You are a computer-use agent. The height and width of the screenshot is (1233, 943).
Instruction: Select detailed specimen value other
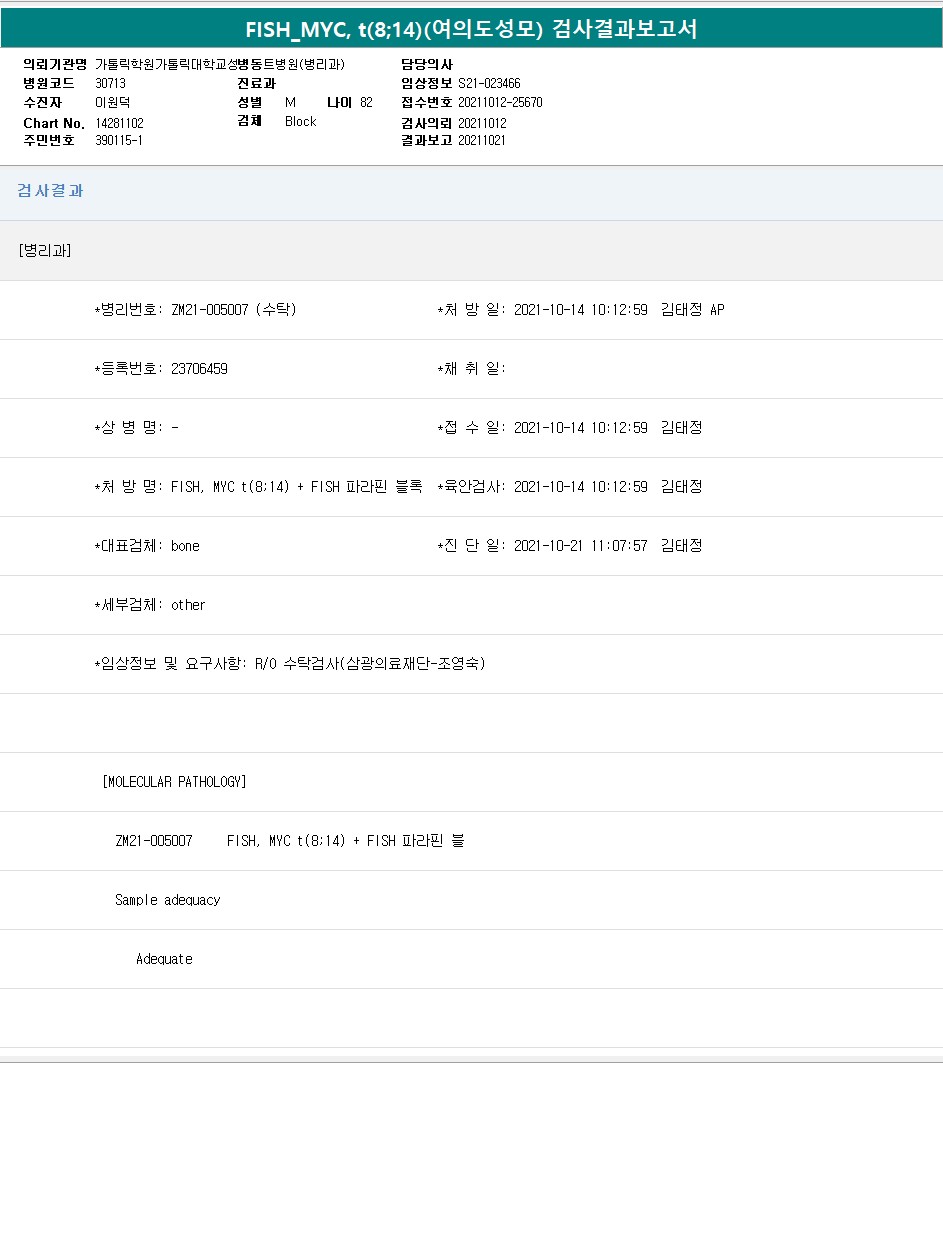[188, 605]
